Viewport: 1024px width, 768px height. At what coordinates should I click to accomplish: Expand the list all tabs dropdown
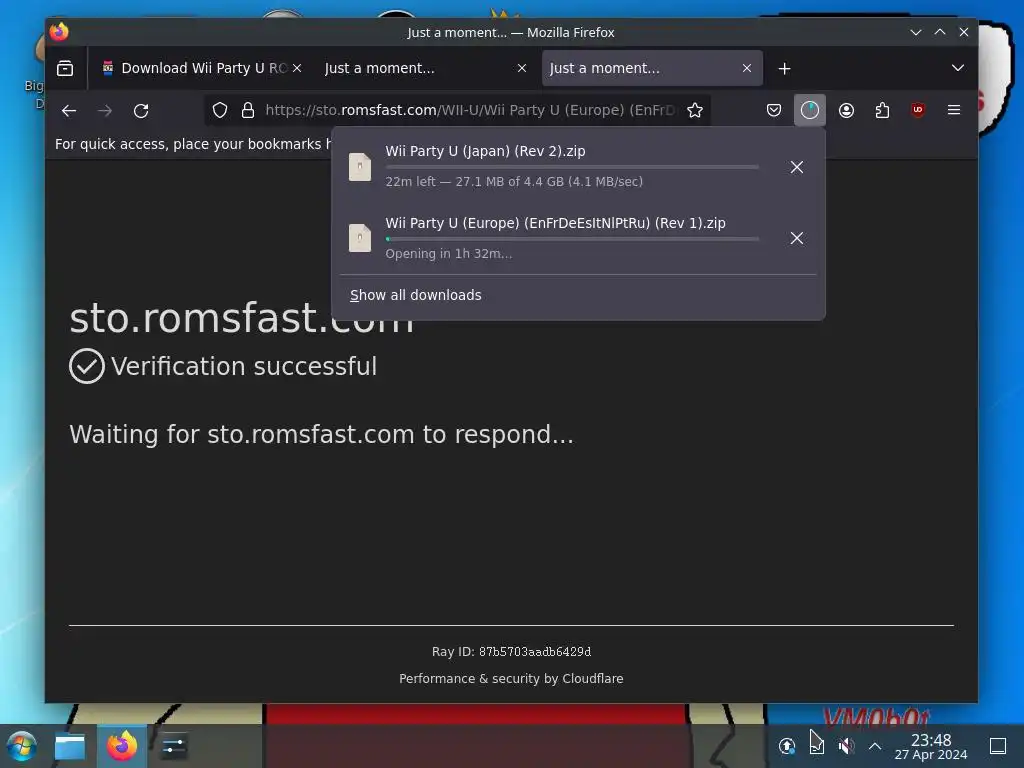point(957,68)
